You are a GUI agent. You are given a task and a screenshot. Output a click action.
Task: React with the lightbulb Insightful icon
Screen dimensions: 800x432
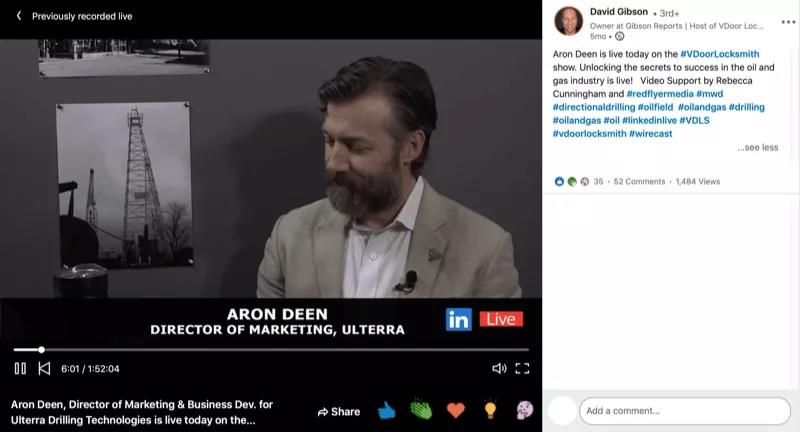pyautogui.click(x=490, y=410)
